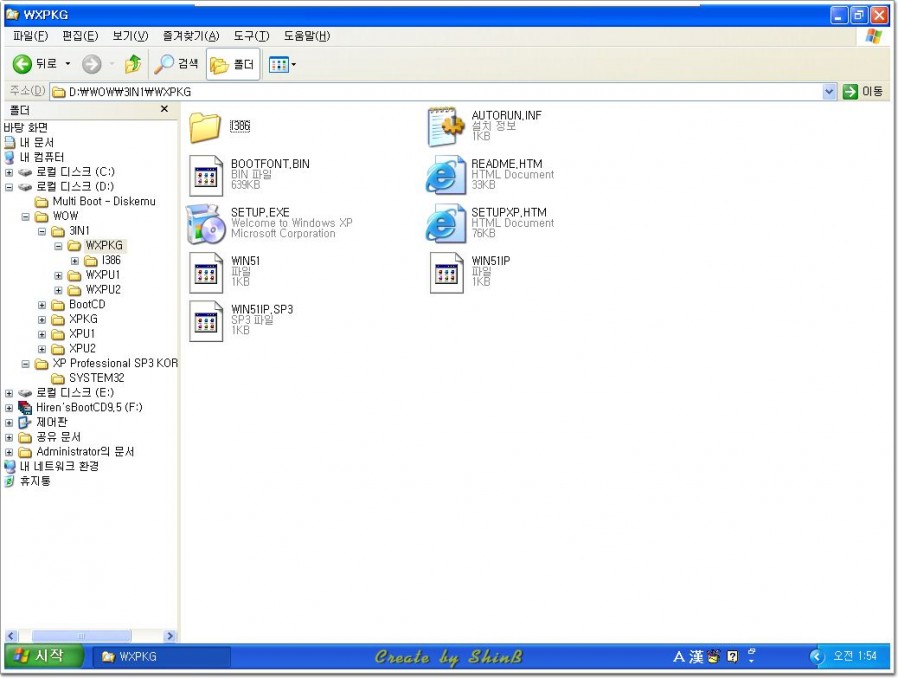Select Hiren'sBootCD9.5 (F:) drive icon

pos(25,408)
